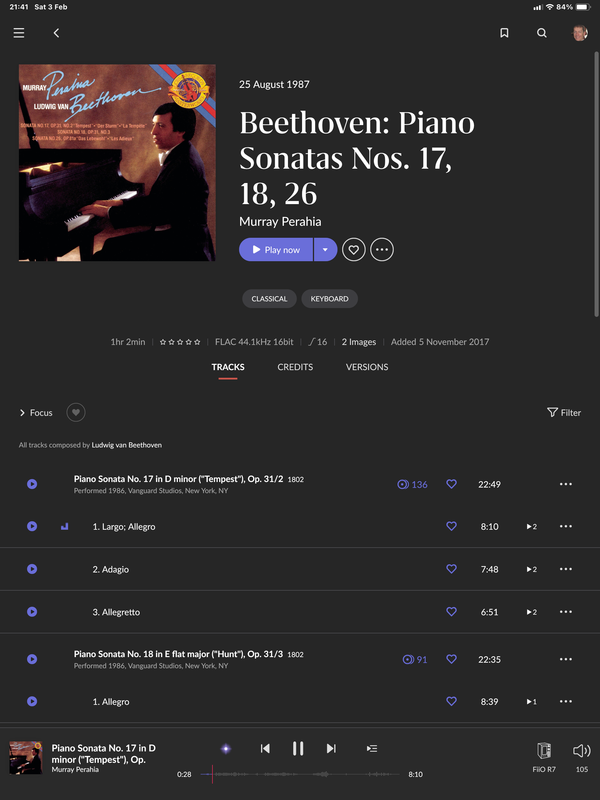600x800 pixels.
Task: Seek within the waveform progress bar
Action: [300, 774]
